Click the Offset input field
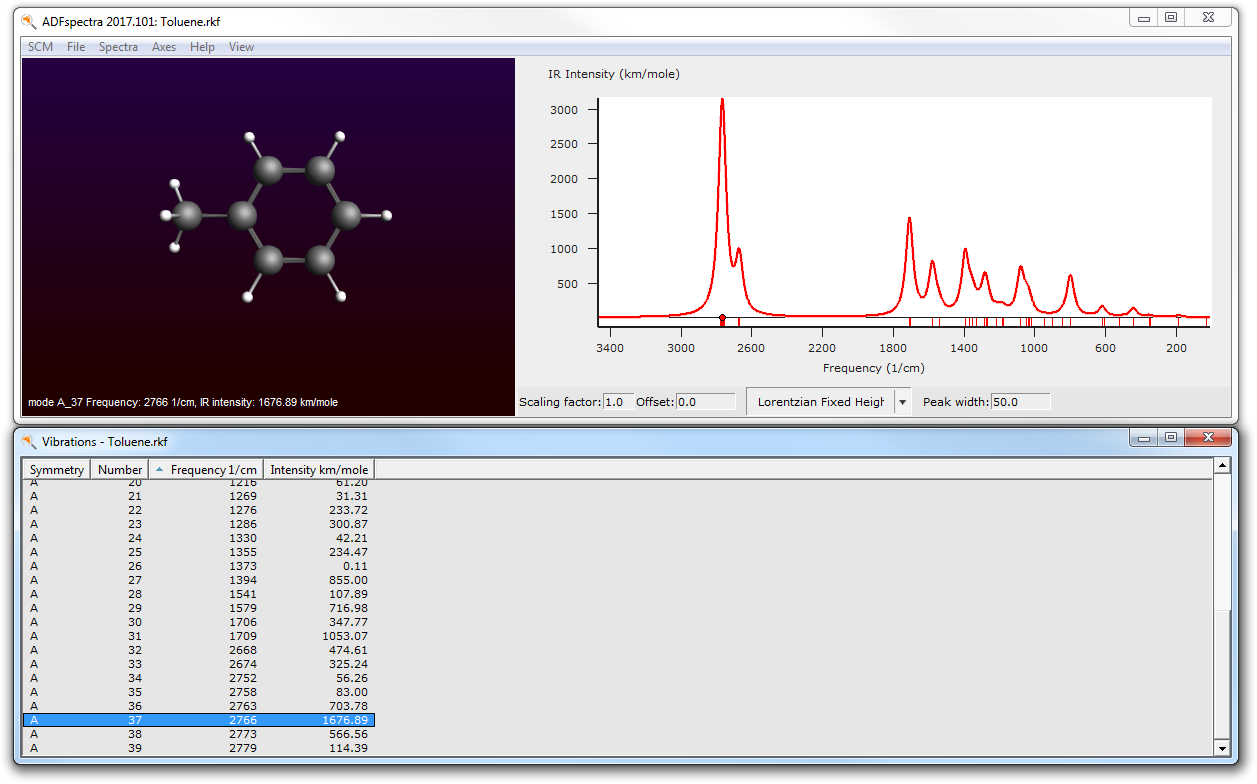 [x=706, y=402]
